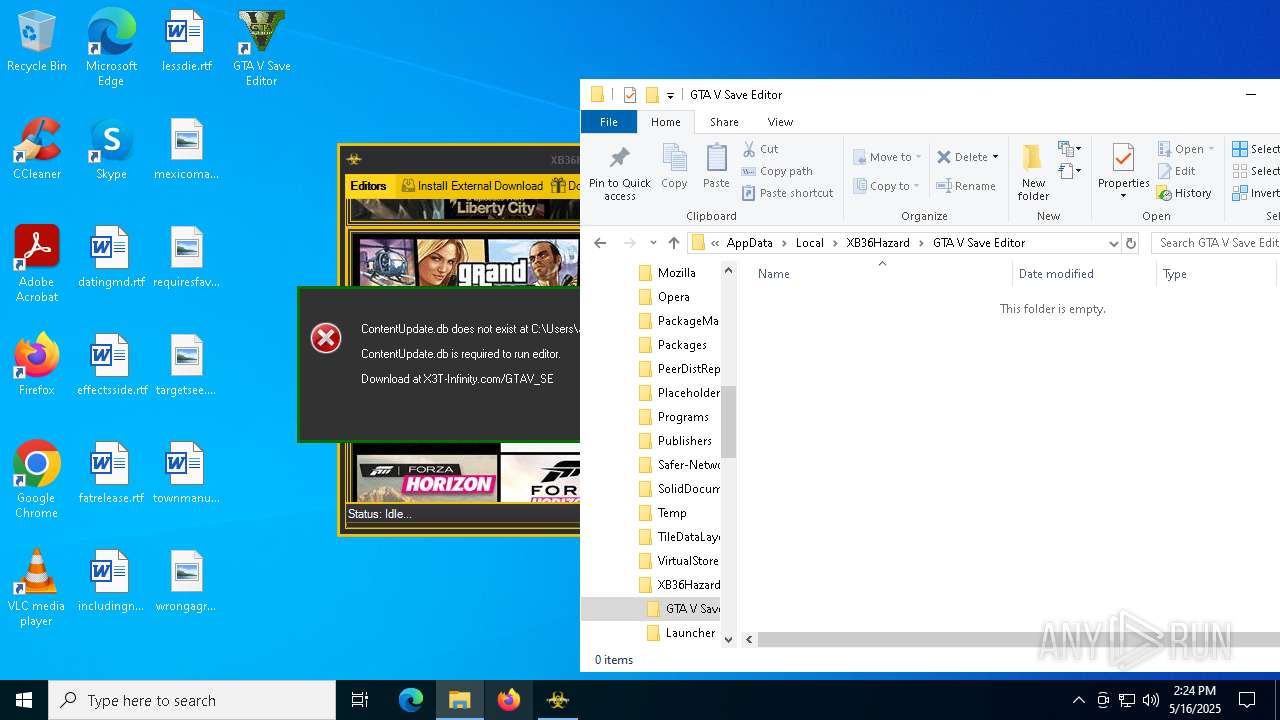
Task: Open Microsoft Edge desktop shortcut
Action: 111,48
